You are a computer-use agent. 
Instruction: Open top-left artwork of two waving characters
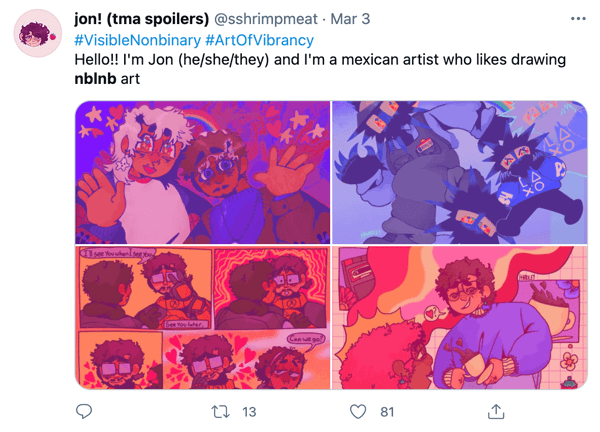coord(202,172)
